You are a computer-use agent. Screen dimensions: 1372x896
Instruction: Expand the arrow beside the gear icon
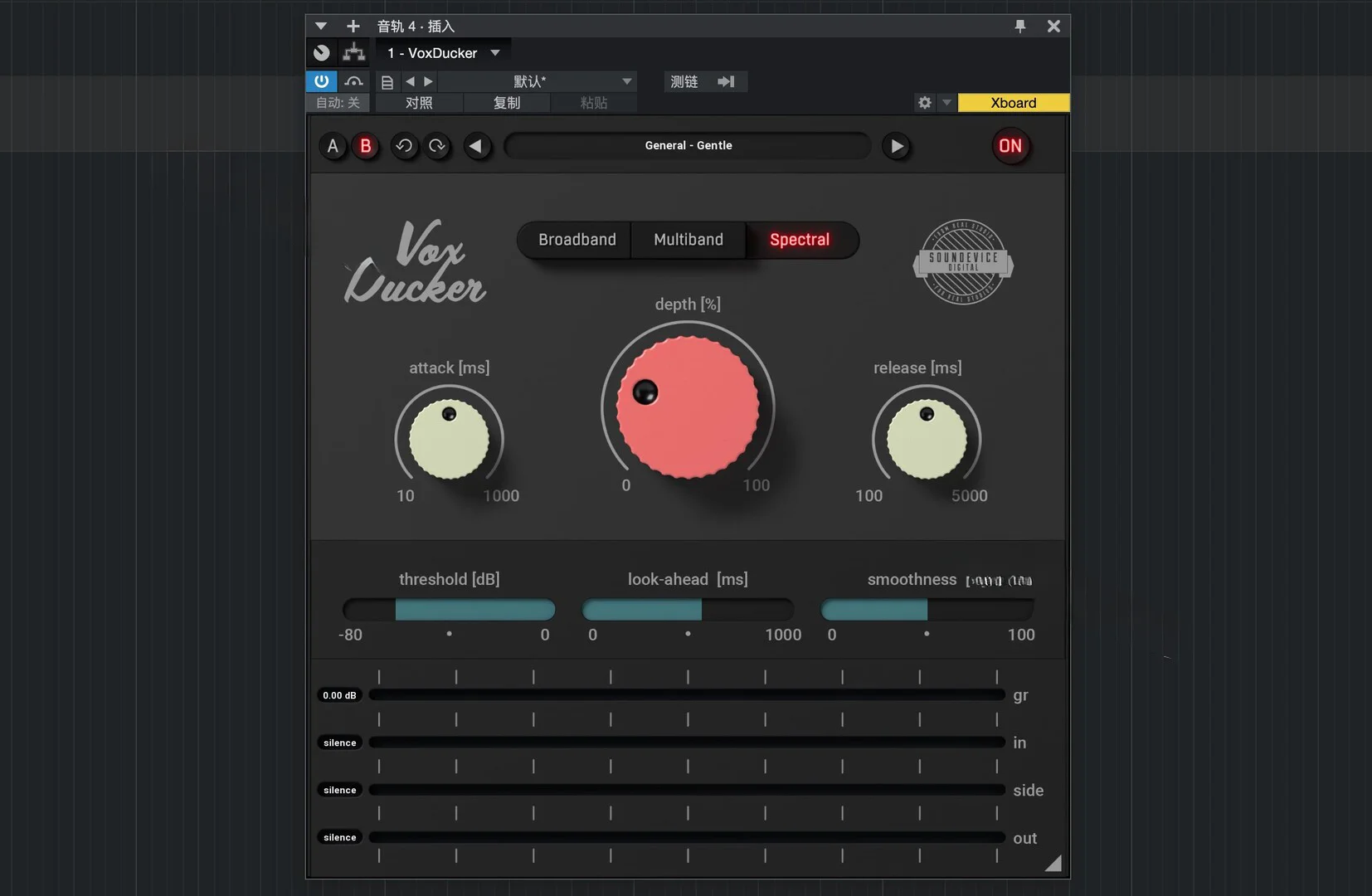tap(946, 103)
